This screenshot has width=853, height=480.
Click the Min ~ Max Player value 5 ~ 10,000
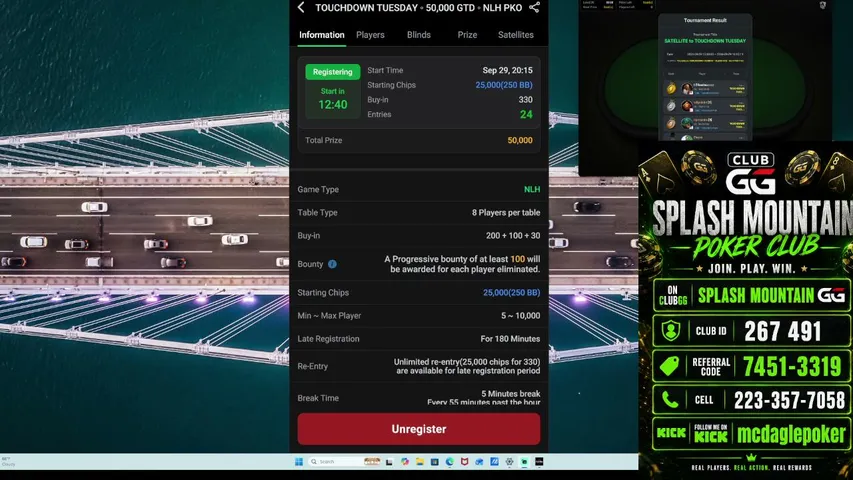point(521,316)
